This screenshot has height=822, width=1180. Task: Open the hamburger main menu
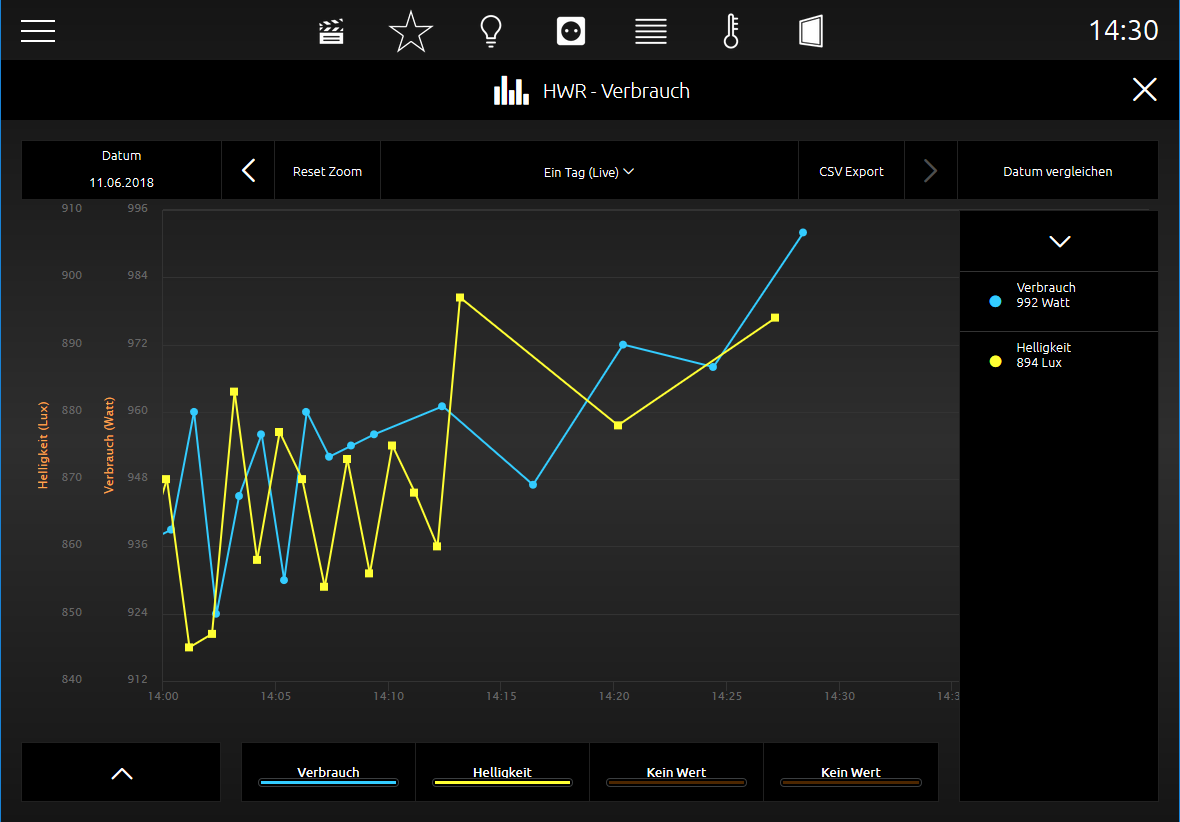click(x=38, y=31)
